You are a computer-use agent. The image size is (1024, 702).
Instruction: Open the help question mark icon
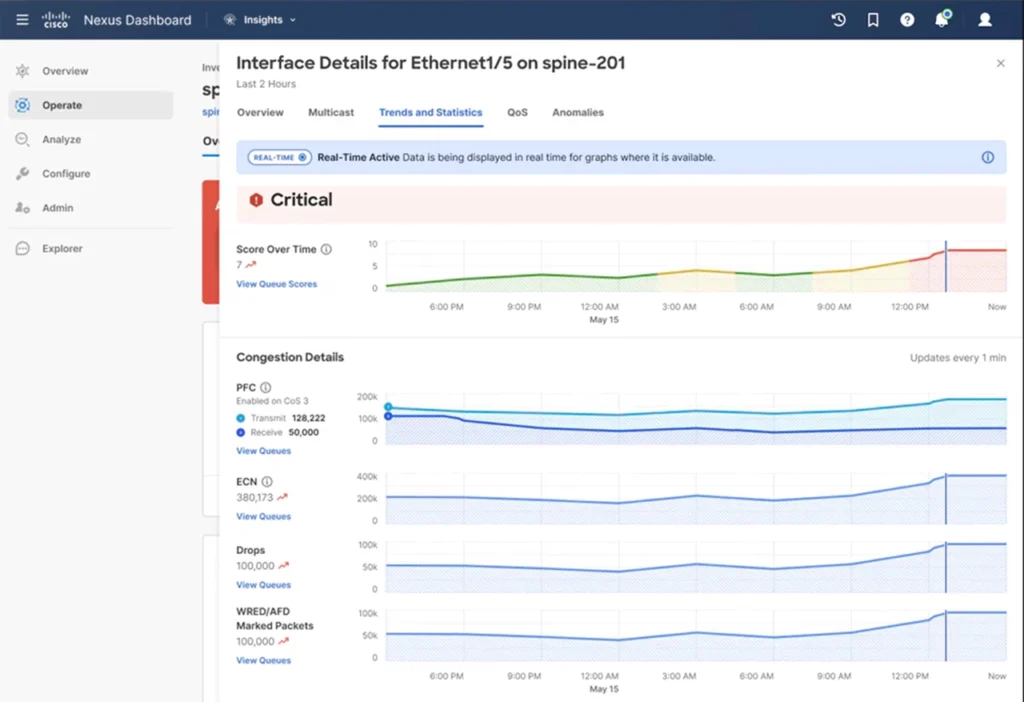(907, 20)
